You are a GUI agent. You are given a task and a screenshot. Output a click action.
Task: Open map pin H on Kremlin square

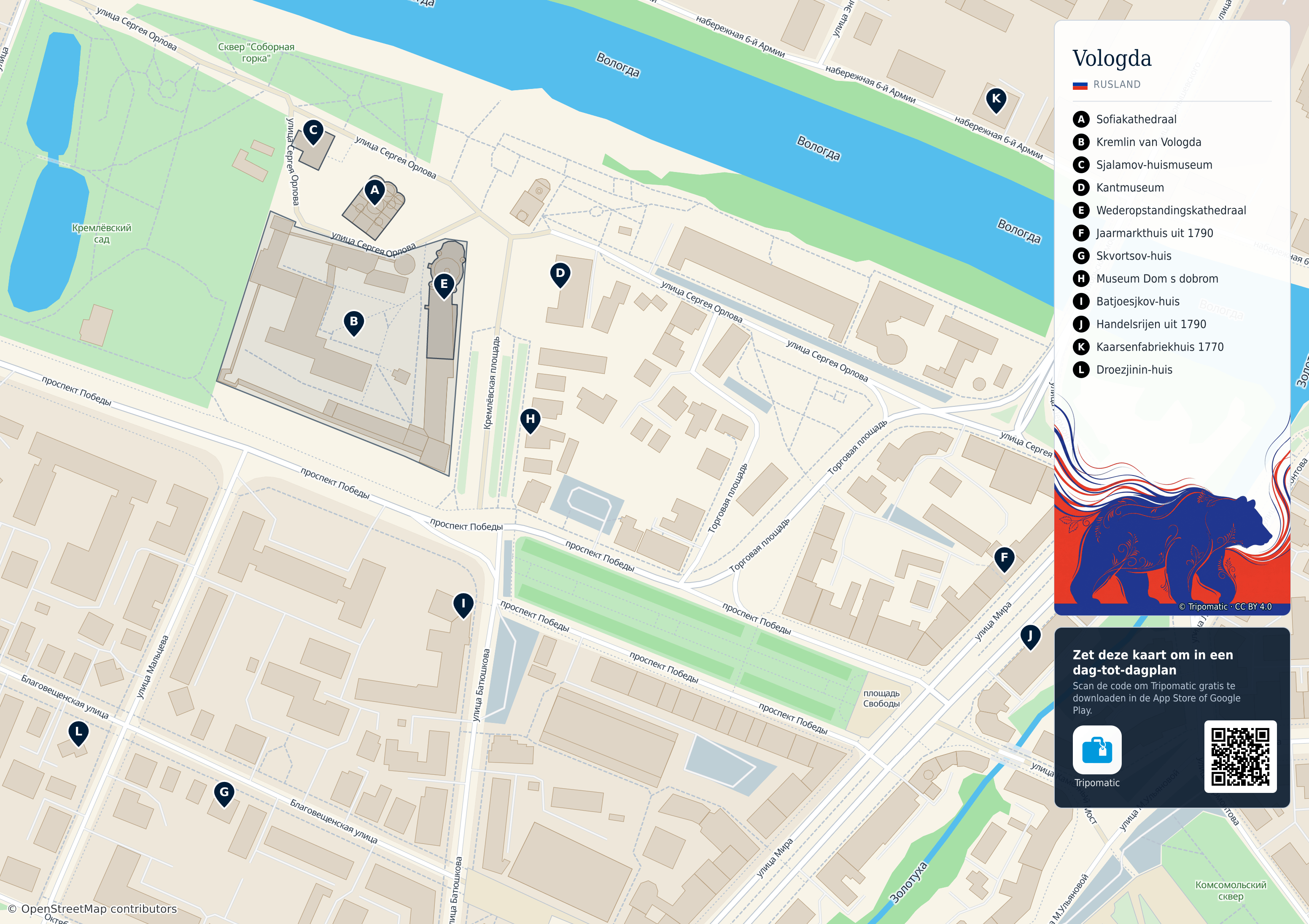pyautogui.click(x=531, y=421)
